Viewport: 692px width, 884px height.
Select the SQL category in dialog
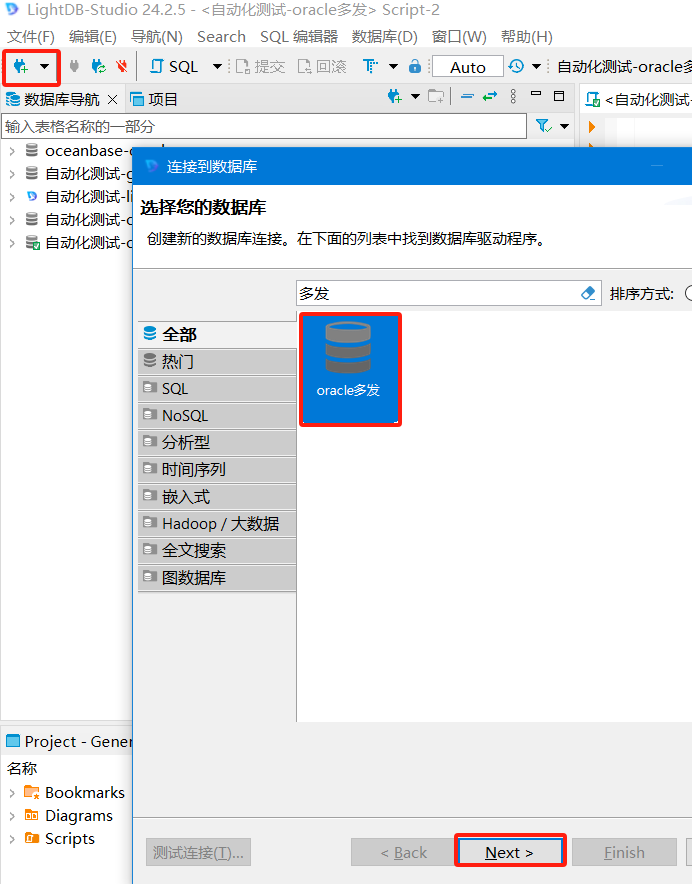217,388
